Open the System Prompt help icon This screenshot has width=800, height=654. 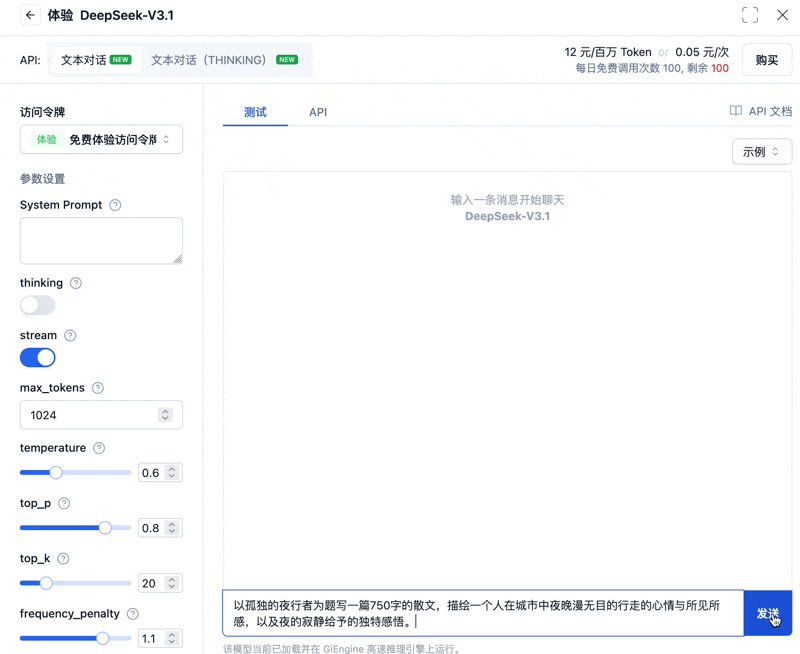pyautogui.click(x=117, y=204)
